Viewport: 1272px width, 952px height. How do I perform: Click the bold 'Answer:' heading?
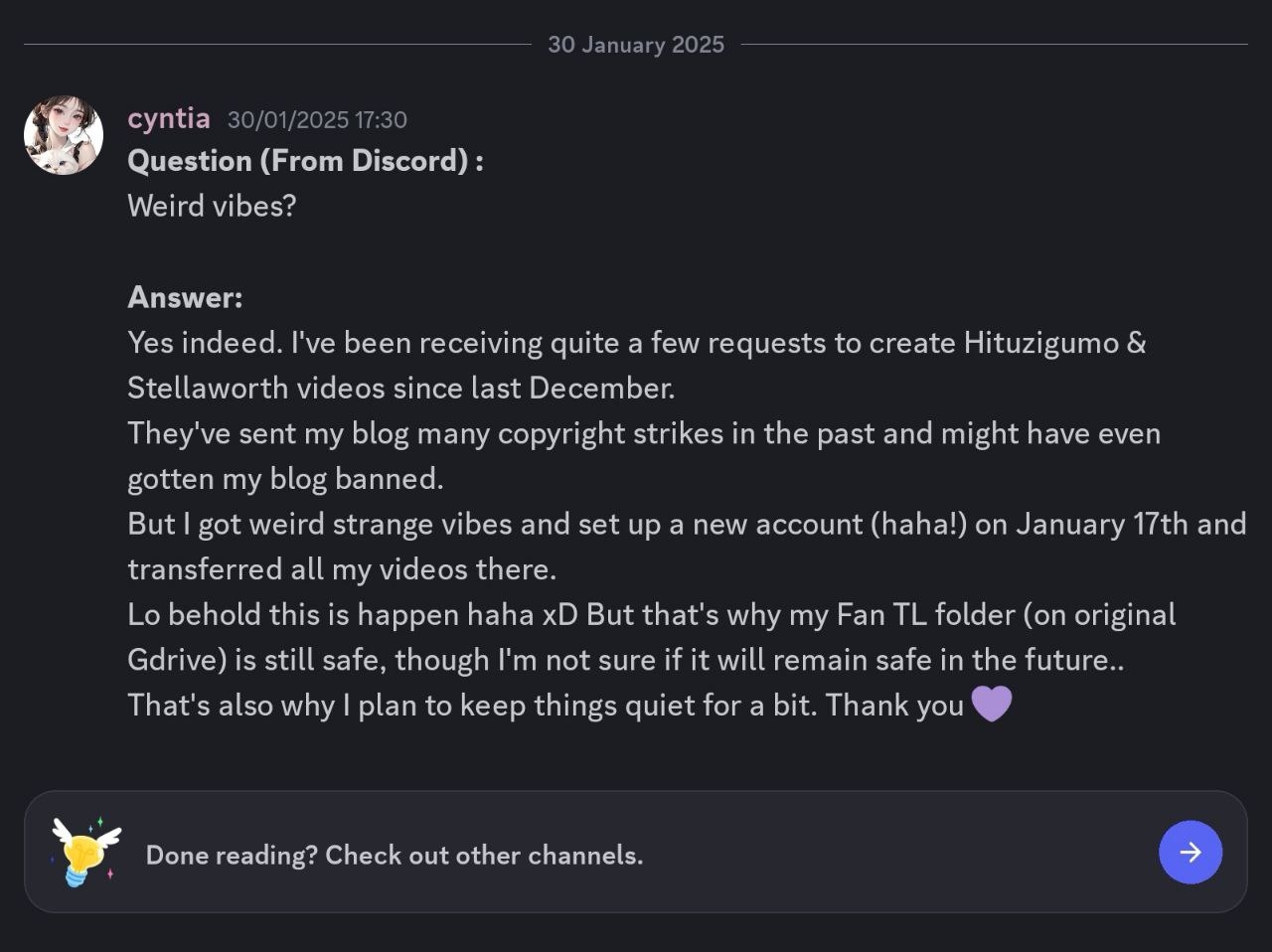point(185,297)
